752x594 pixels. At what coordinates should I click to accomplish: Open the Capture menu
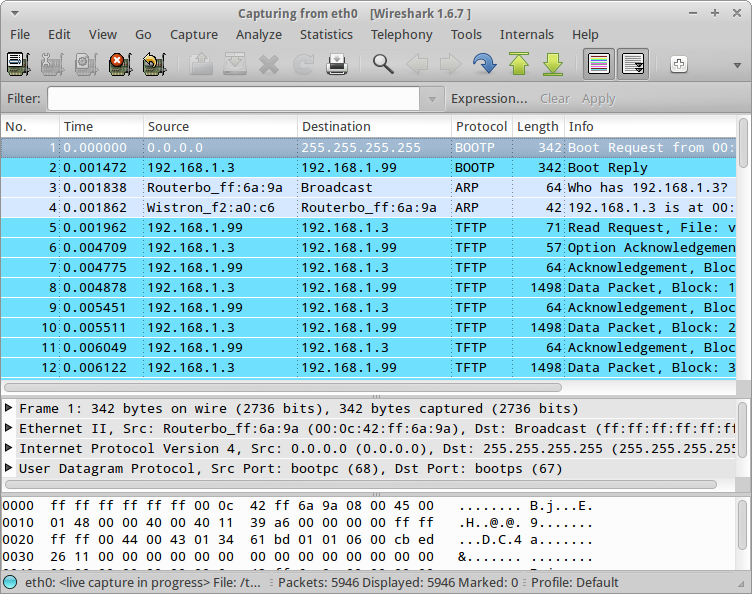pos(194,35)
